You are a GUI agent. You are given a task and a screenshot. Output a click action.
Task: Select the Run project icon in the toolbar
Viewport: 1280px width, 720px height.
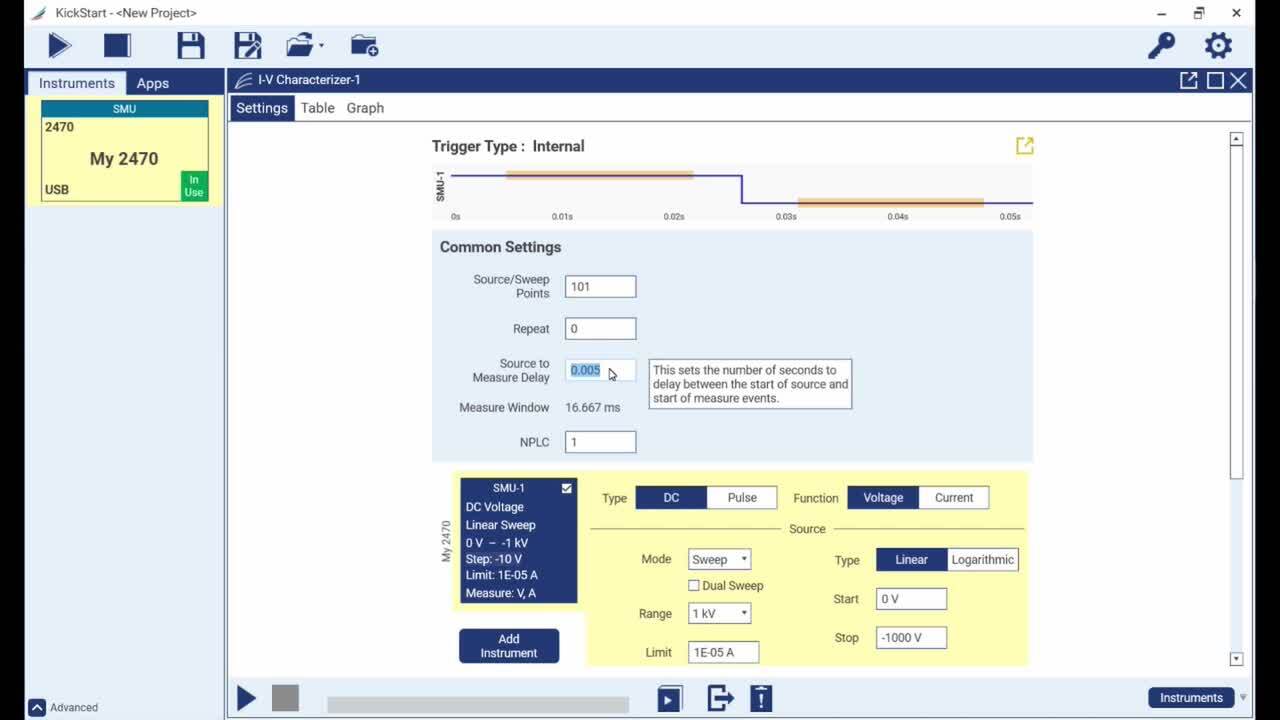tap(58, 45)
